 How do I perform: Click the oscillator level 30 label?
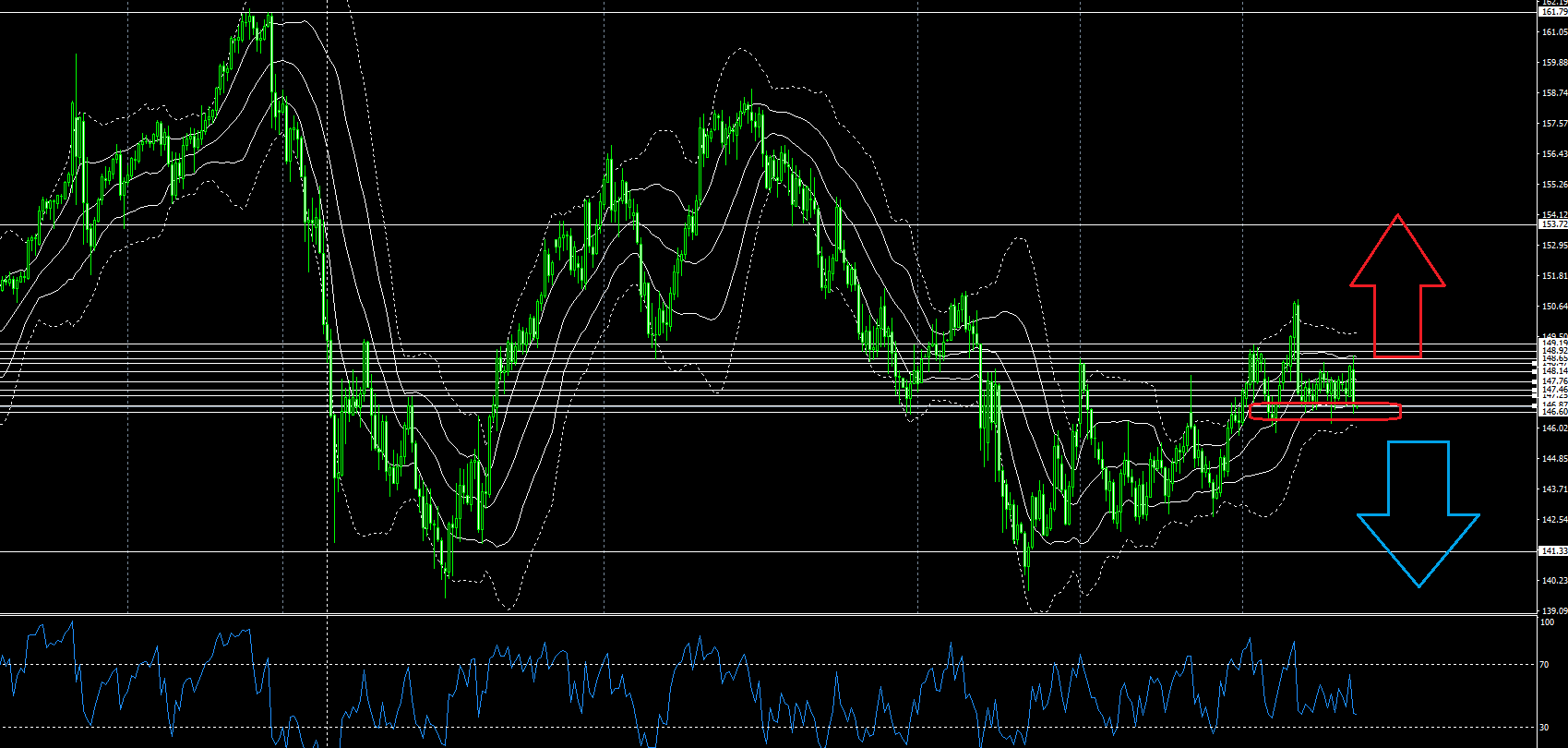tap(1546, 728)
